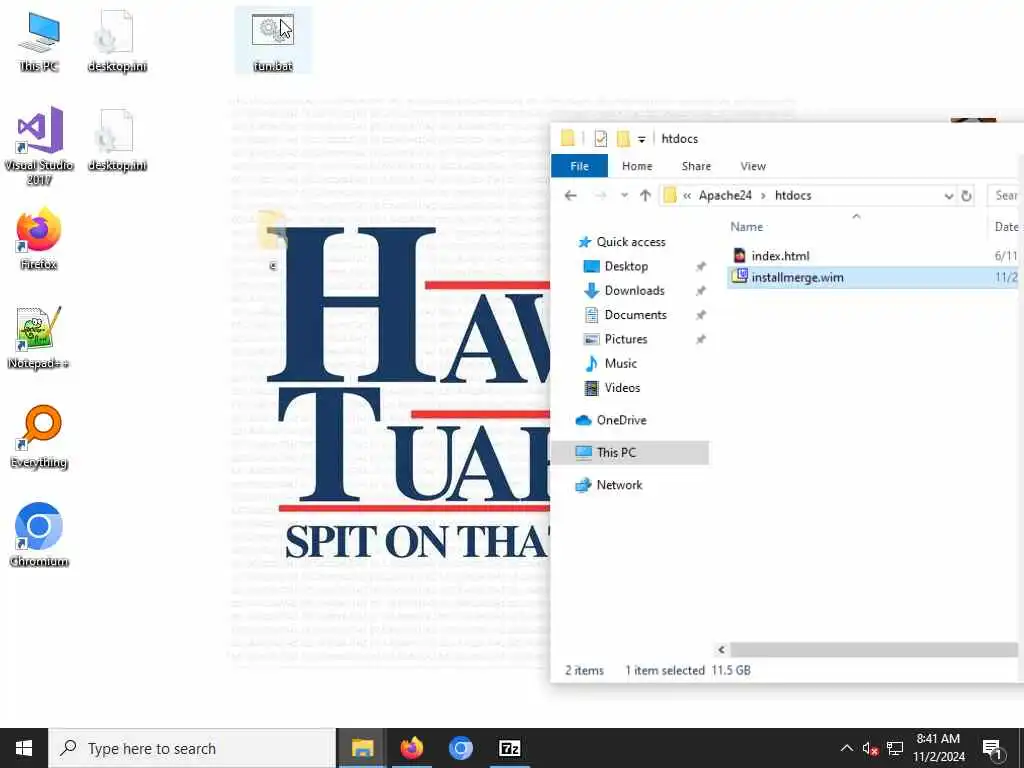Select the desktop.ini beside Visual Studio
The height and width of the screenshot is (768, 1024).
pyautogui.click(x=117, y=141)
